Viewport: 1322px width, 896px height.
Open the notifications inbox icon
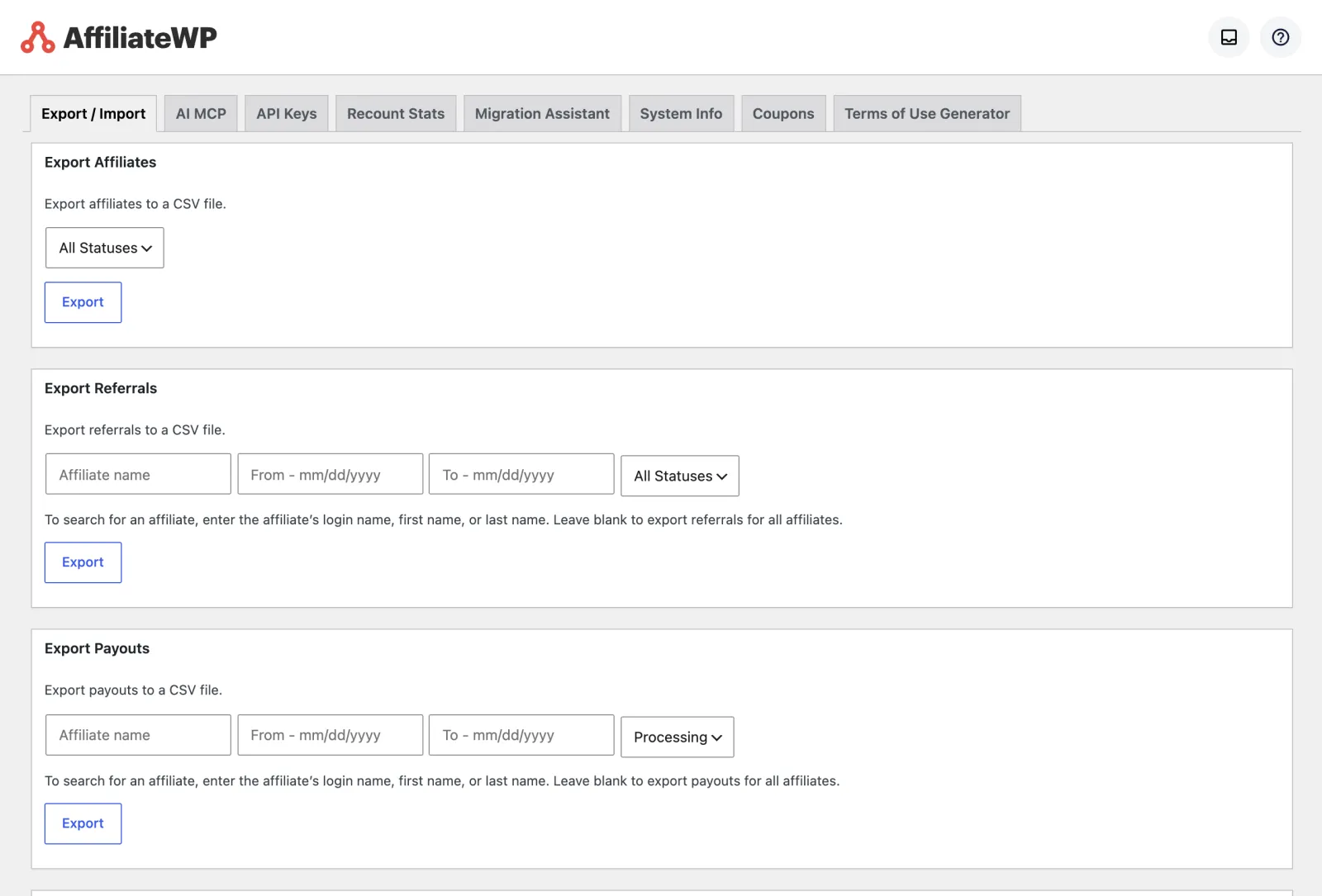1229,37
